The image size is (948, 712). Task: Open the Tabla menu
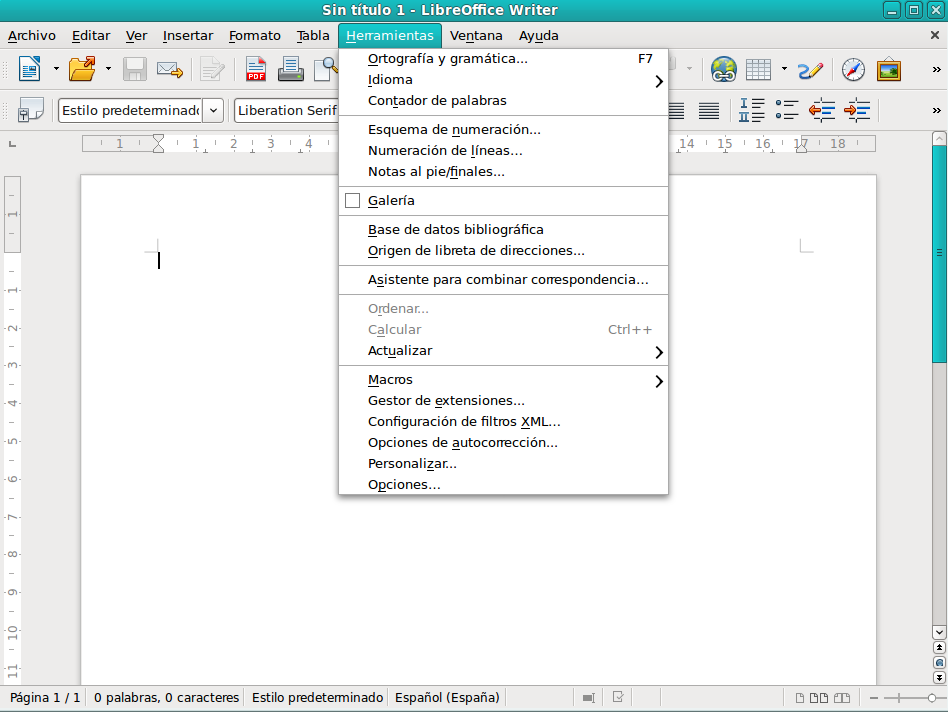pyautogui.click(x=313, y=36)
